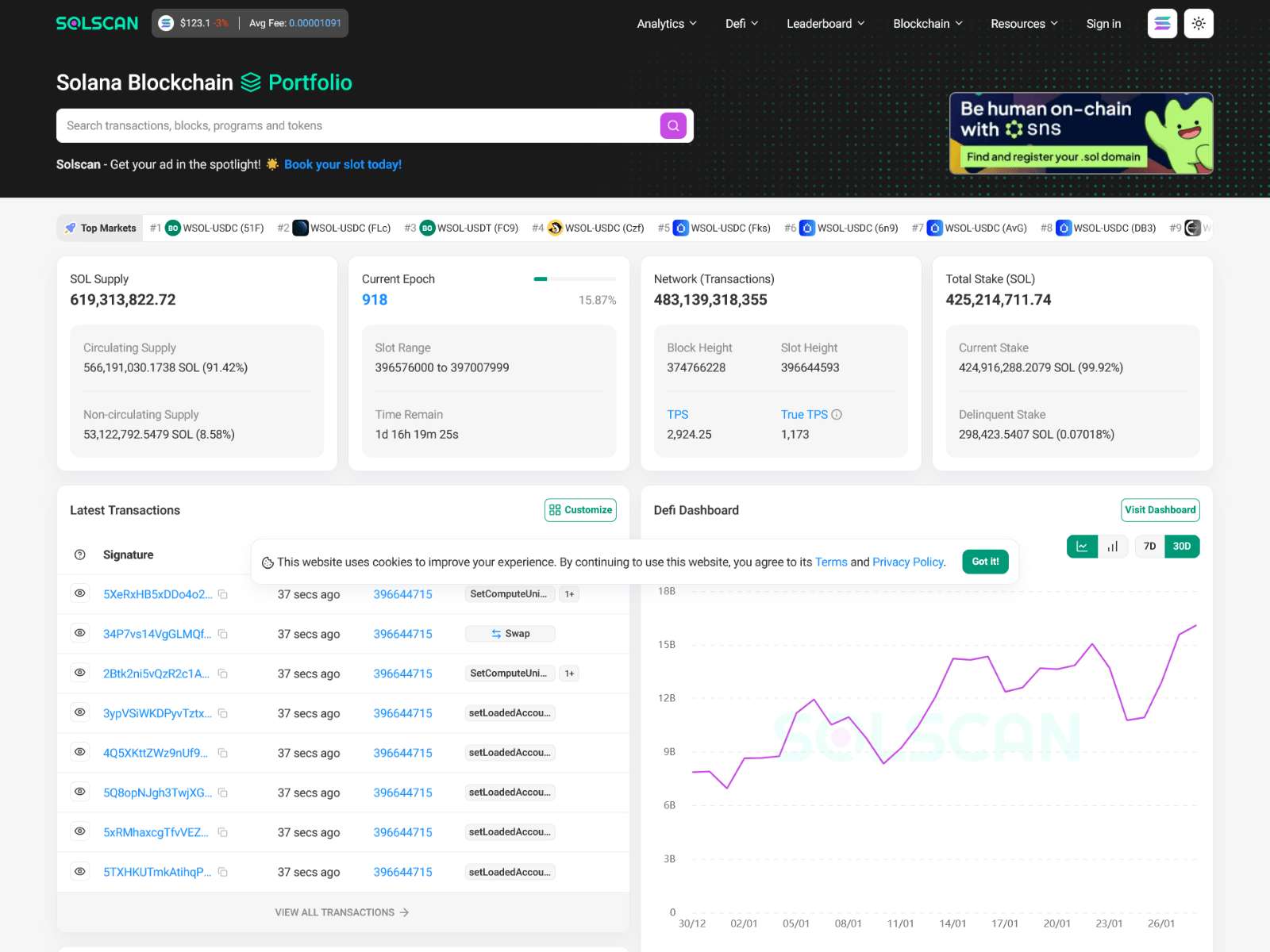The image size is (1270, 952).
Task: Copy signature 3ypVSiWKDPyvTztx...
Action: [223, 713]
